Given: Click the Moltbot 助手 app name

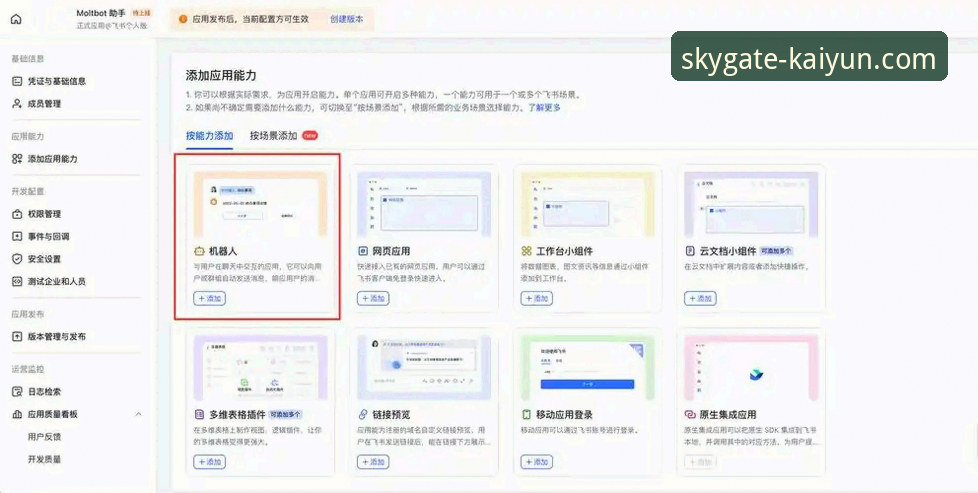Looking at the screenshot, I should pos(101,13).
